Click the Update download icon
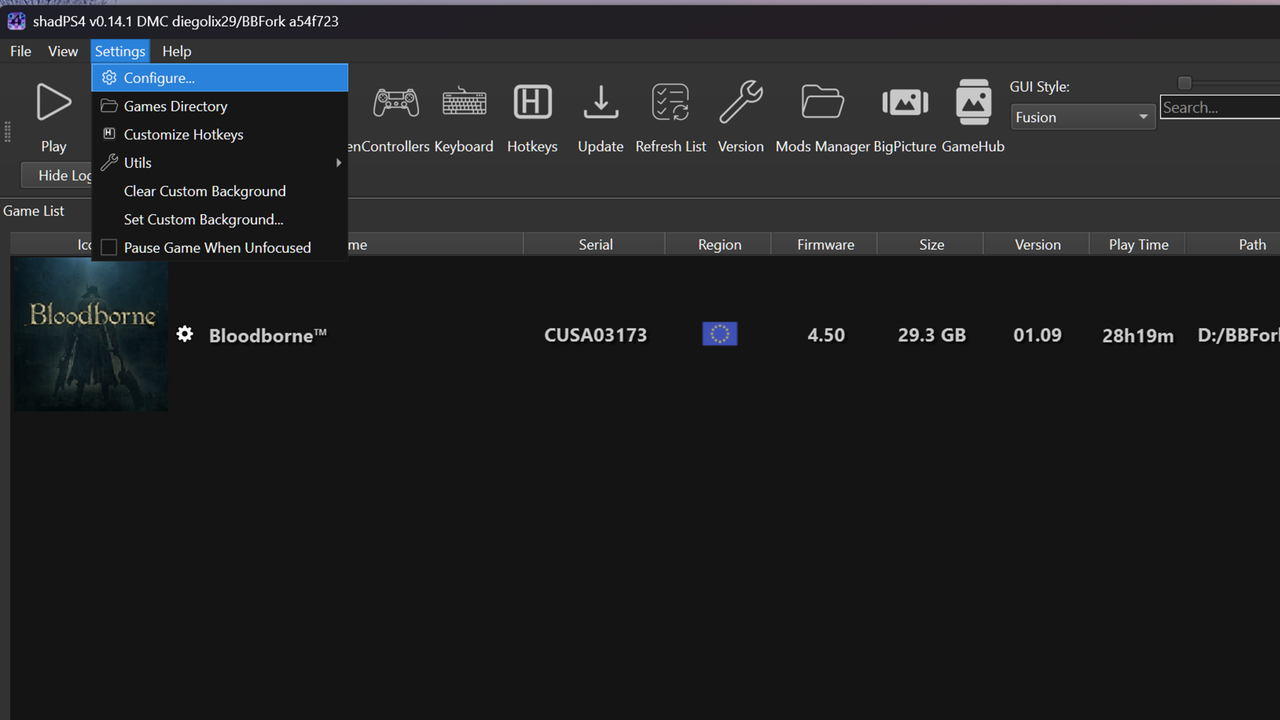1280x720 pixels. 600,102
